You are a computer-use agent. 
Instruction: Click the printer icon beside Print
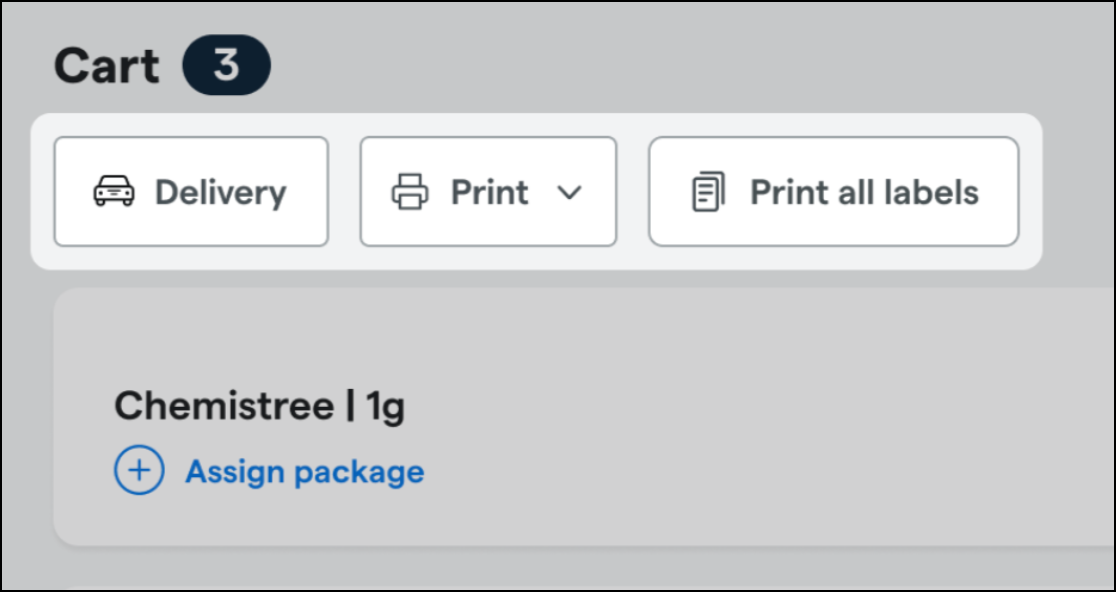pyautogui.click(x=410, y=192)
